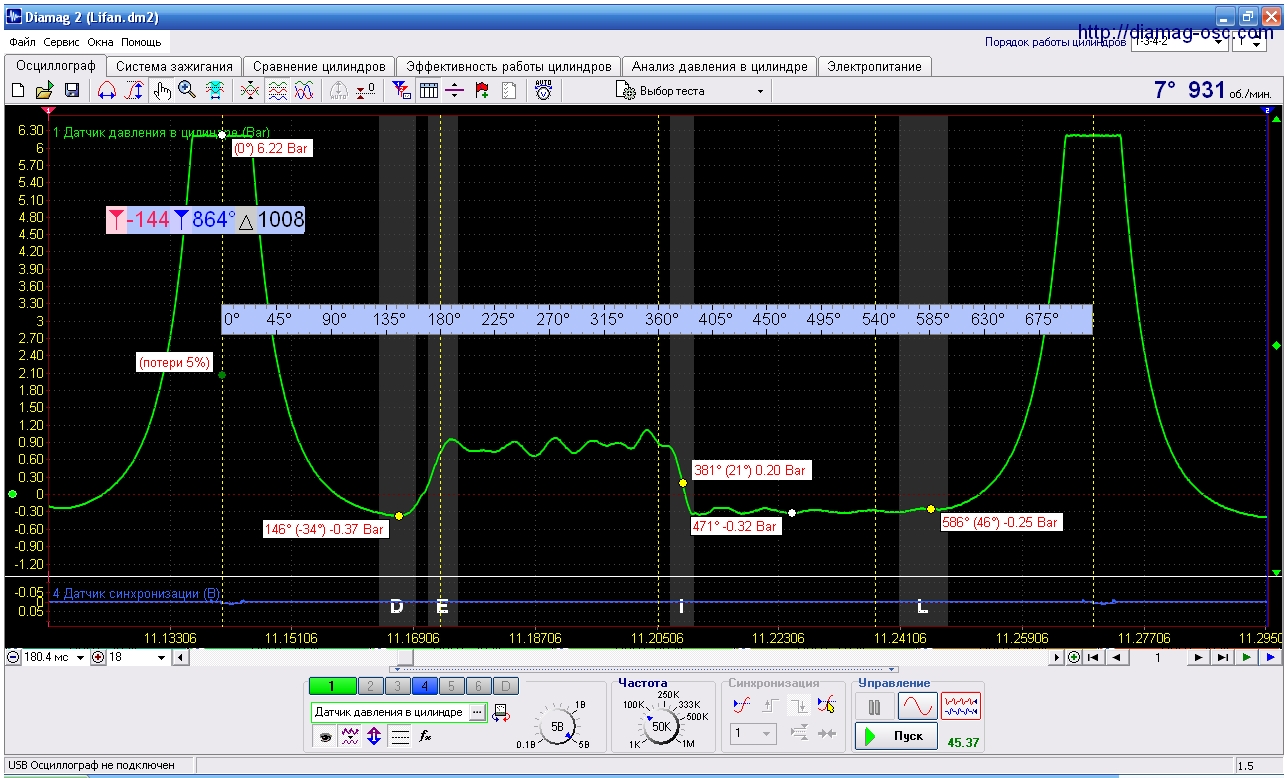Screen dimensions: 1288x778
Task: Switch to Электропитание tab
Action: 874,66
